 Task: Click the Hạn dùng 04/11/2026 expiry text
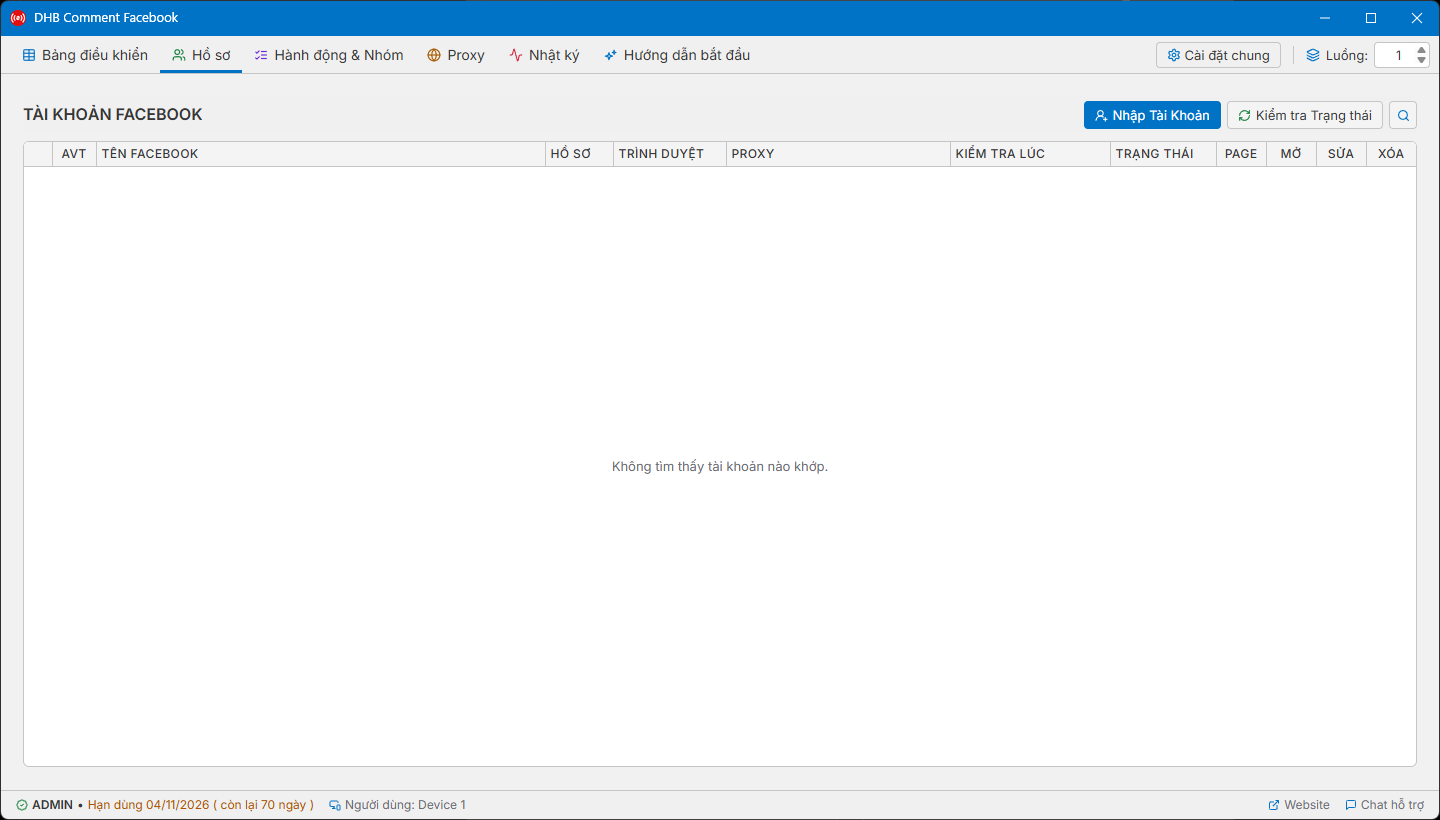click(x=201, y=805)
